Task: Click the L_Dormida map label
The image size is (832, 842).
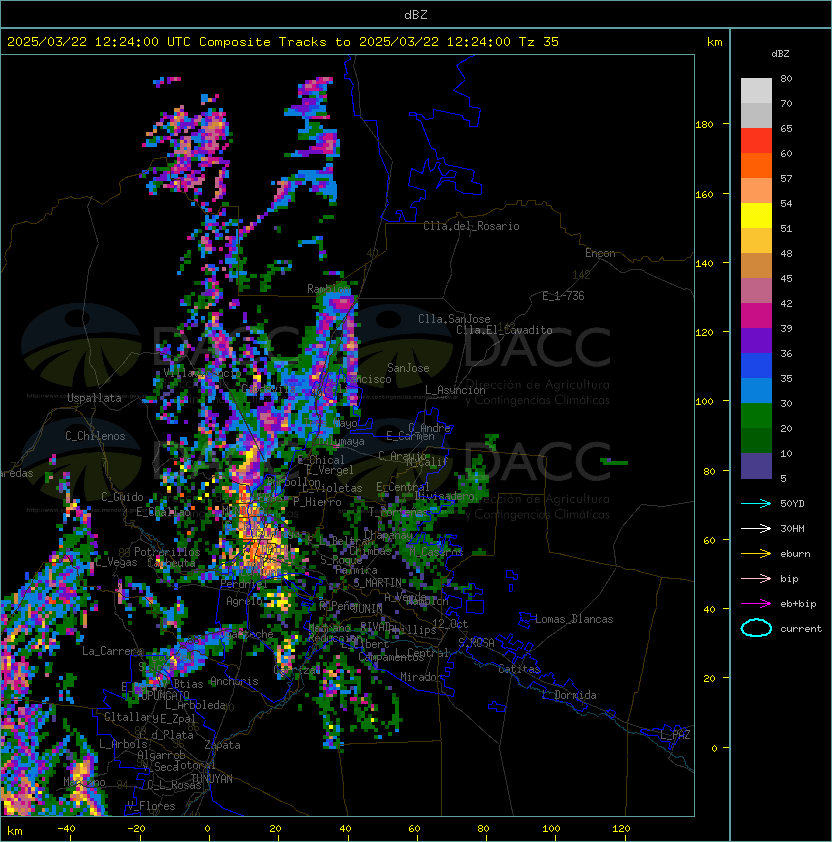Action: (x=569, y=695)
